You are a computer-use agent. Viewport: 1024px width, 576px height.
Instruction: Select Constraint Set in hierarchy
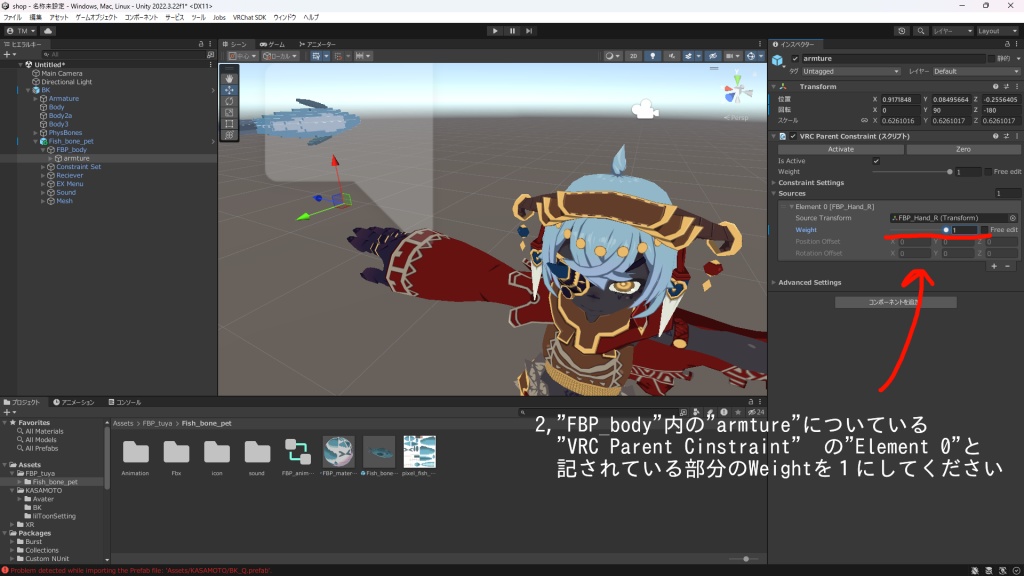[78, 167]
